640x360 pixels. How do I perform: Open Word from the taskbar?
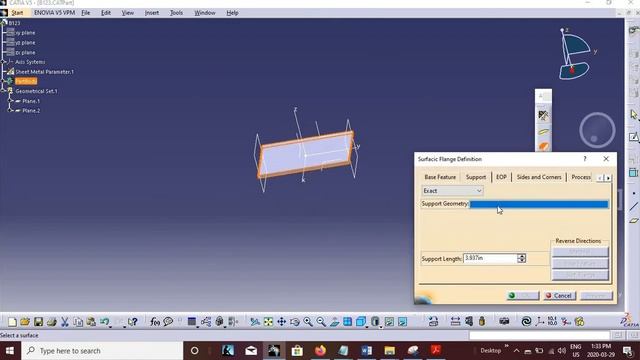click(366, 351)
